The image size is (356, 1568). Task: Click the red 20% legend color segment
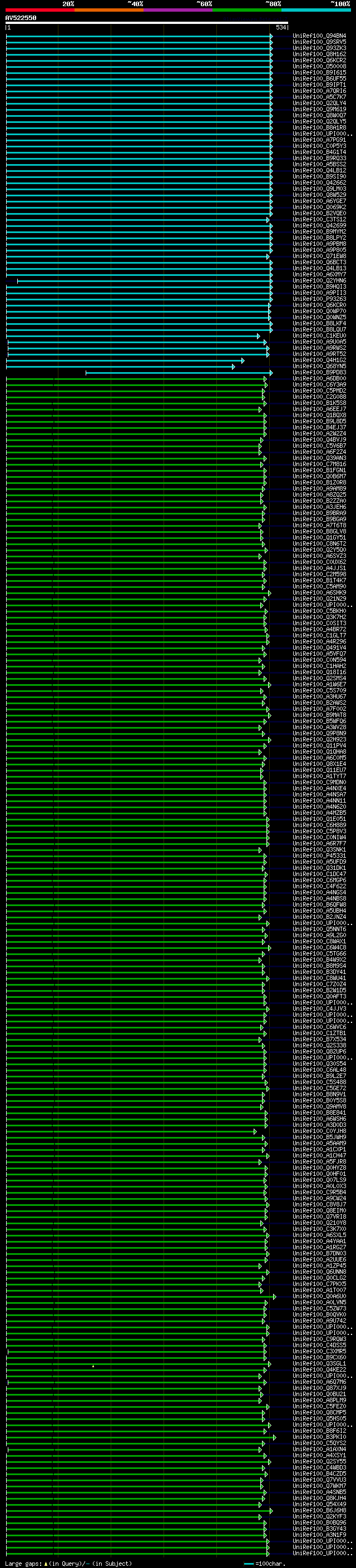(x=40, y=10)
